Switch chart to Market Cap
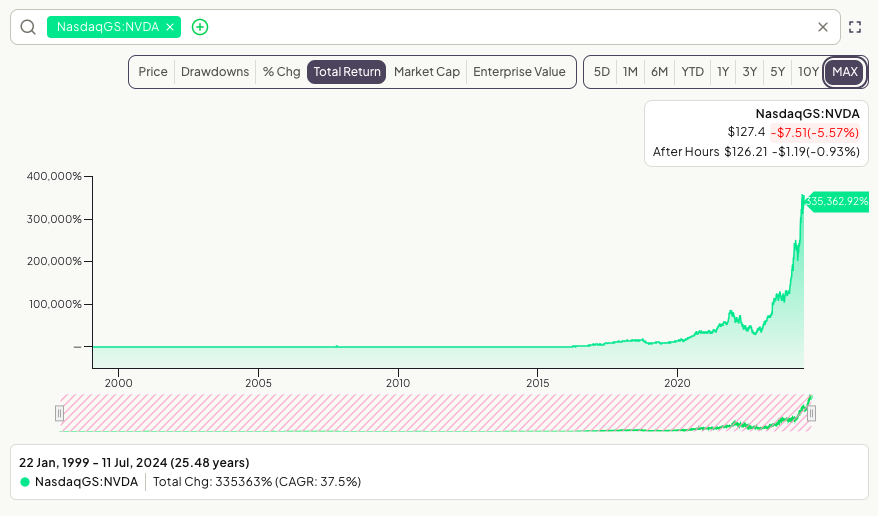 (x=427, y=72)
